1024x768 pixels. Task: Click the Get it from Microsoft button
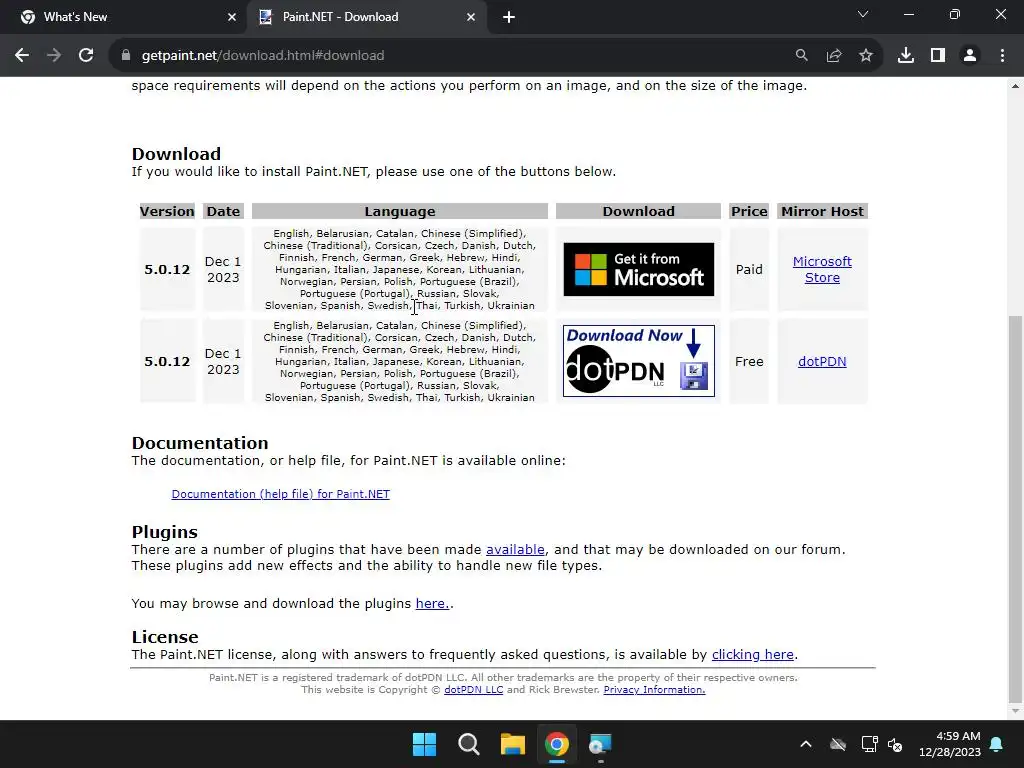click(639, 270)
